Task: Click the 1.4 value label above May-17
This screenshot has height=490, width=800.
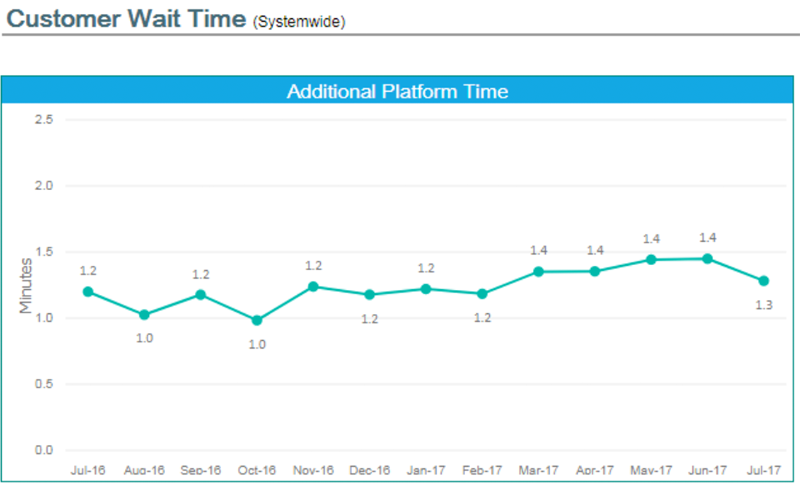Action: tap(652, 239)
